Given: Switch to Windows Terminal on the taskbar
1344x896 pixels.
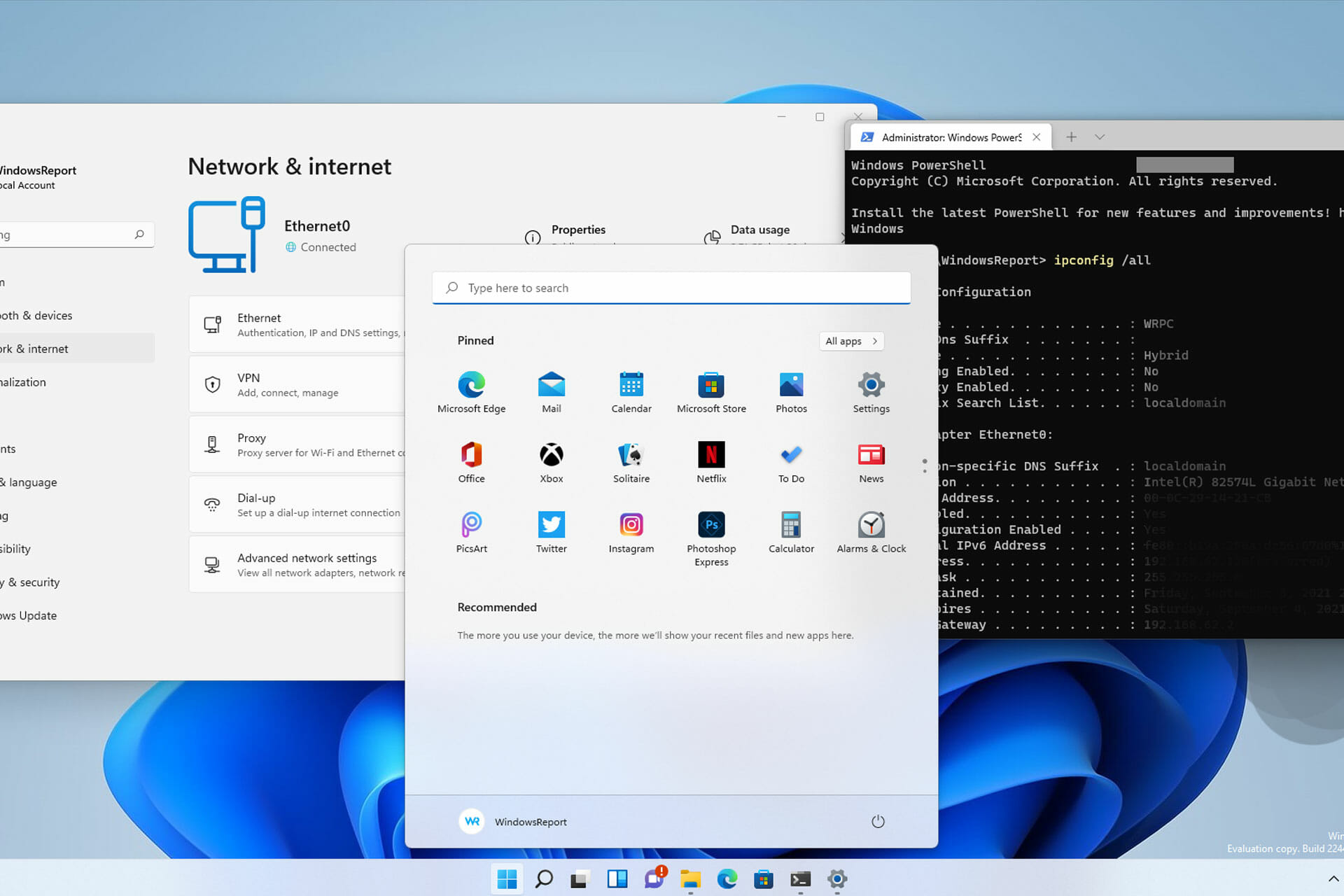Looking at the screenshot, I should click(x=801, y=878).
